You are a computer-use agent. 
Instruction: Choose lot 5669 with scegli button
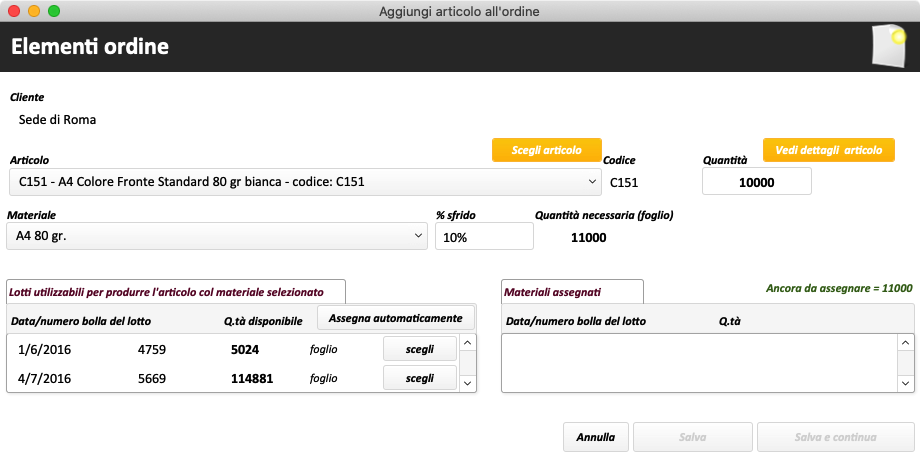click(x=420, y=378)
